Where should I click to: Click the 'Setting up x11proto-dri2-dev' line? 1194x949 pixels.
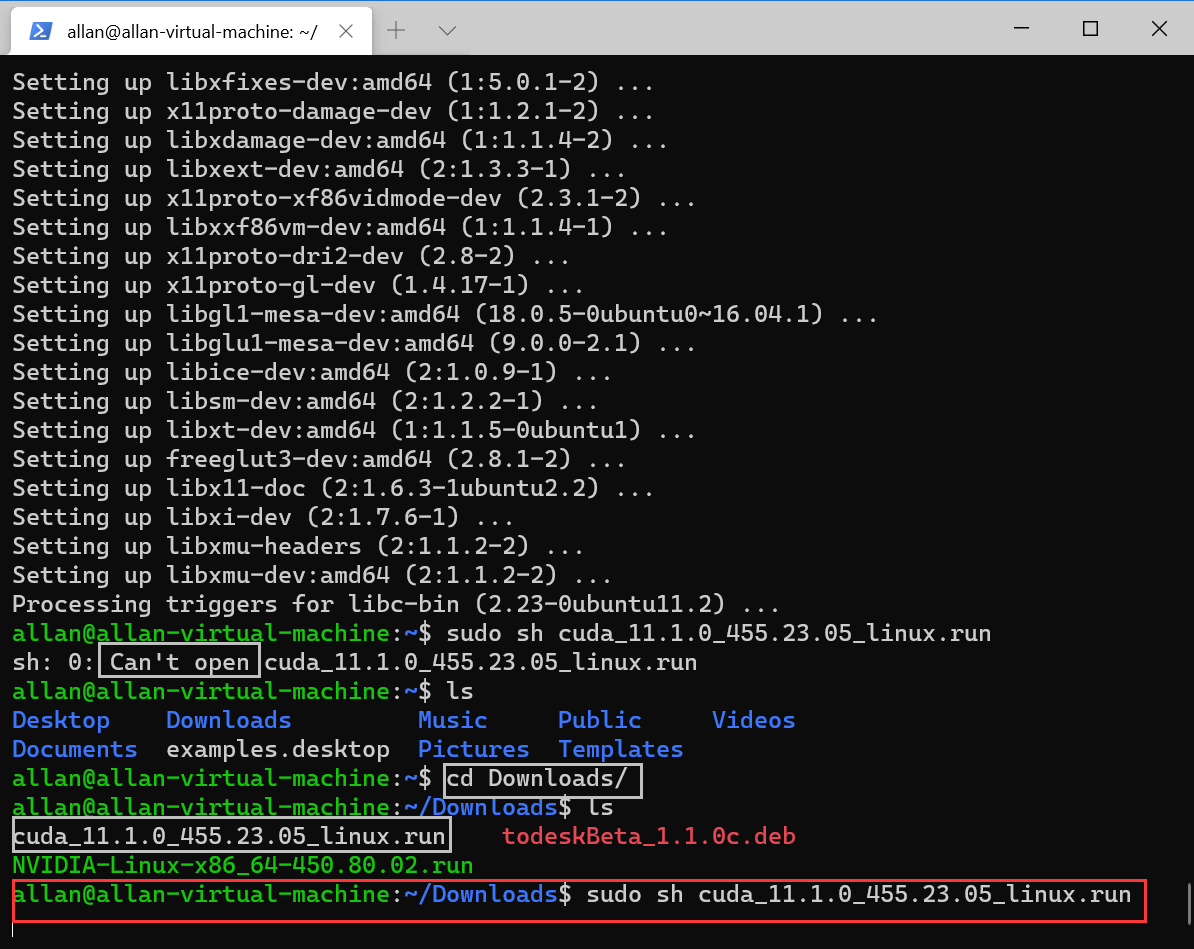pyautogui.click(x=291, y=257)
